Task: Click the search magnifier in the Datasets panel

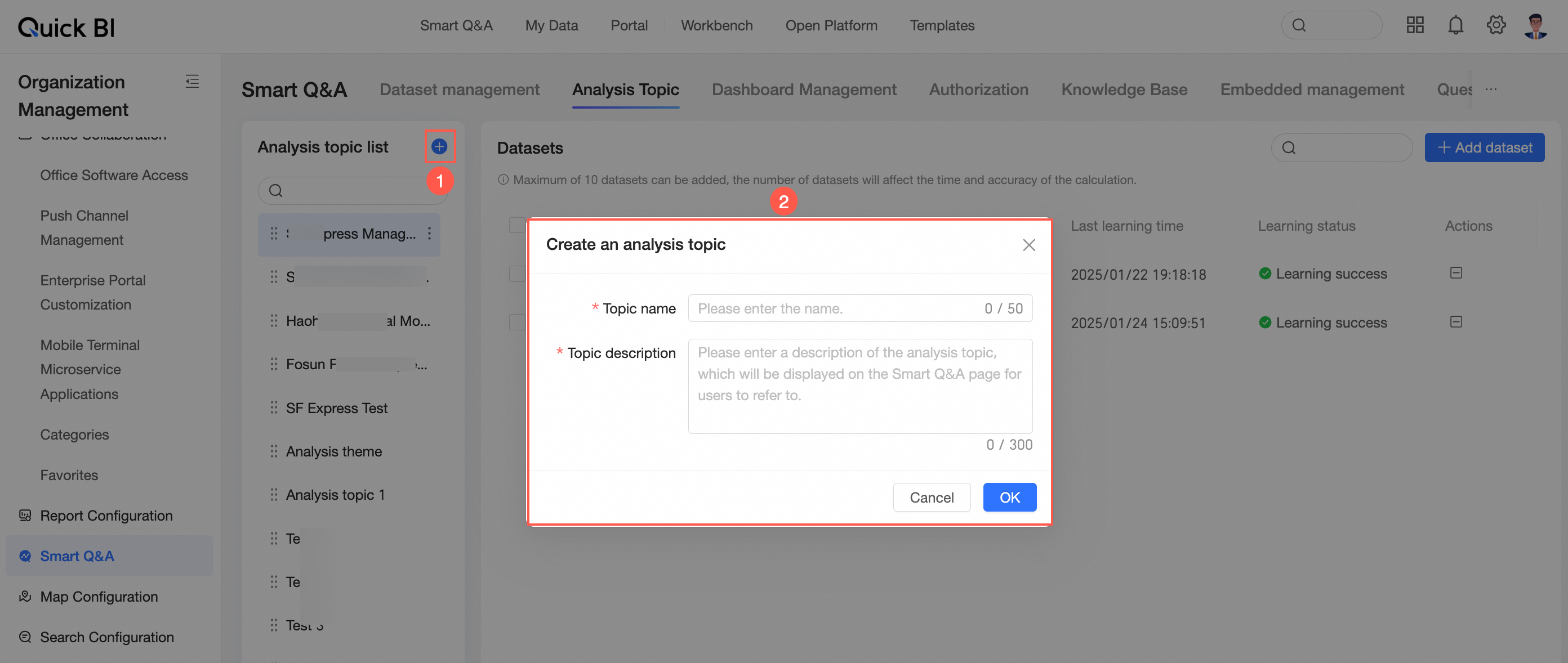Action: point(1289,147)
